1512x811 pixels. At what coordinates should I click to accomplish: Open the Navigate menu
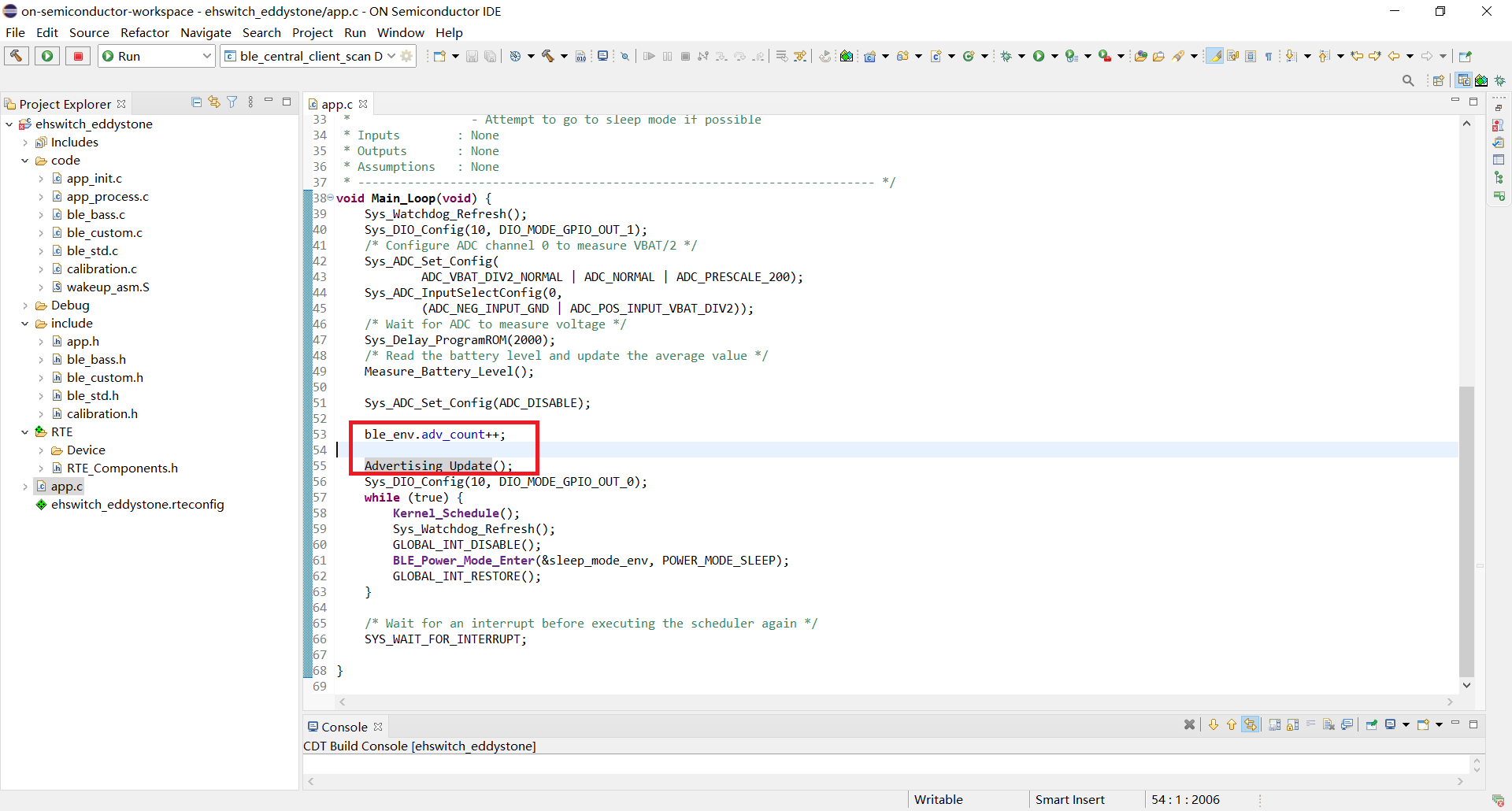tap(206, 32)
